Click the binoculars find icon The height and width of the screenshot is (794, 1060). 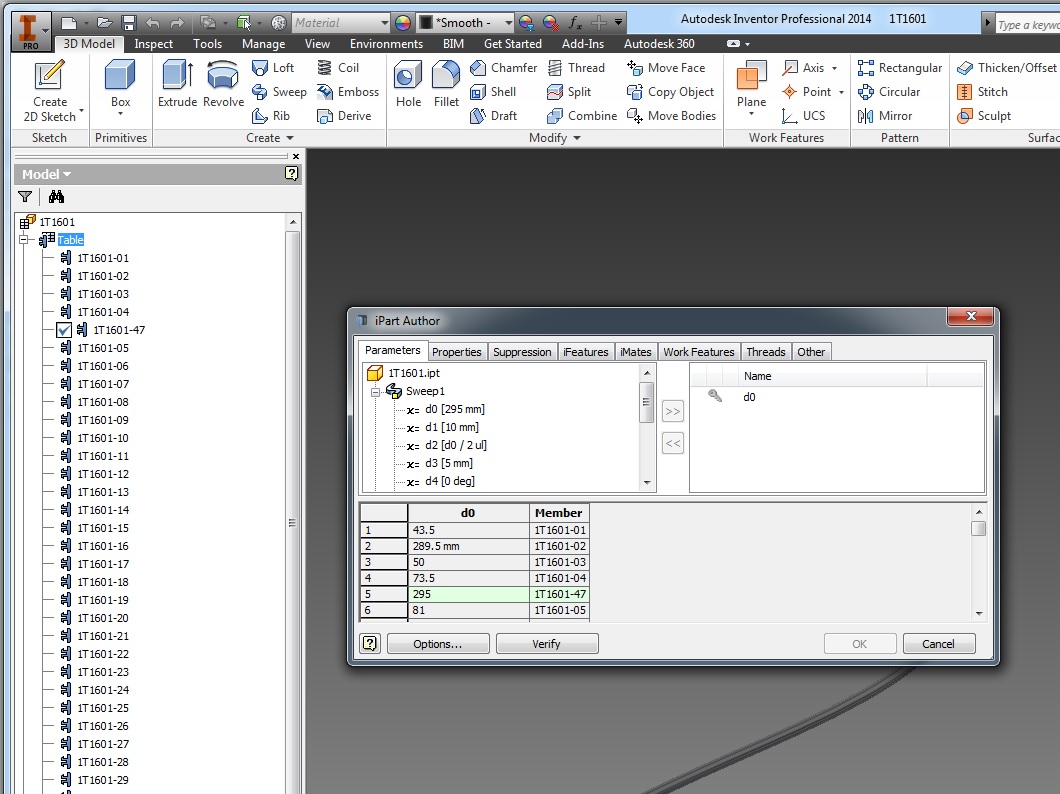pos(56,197)
